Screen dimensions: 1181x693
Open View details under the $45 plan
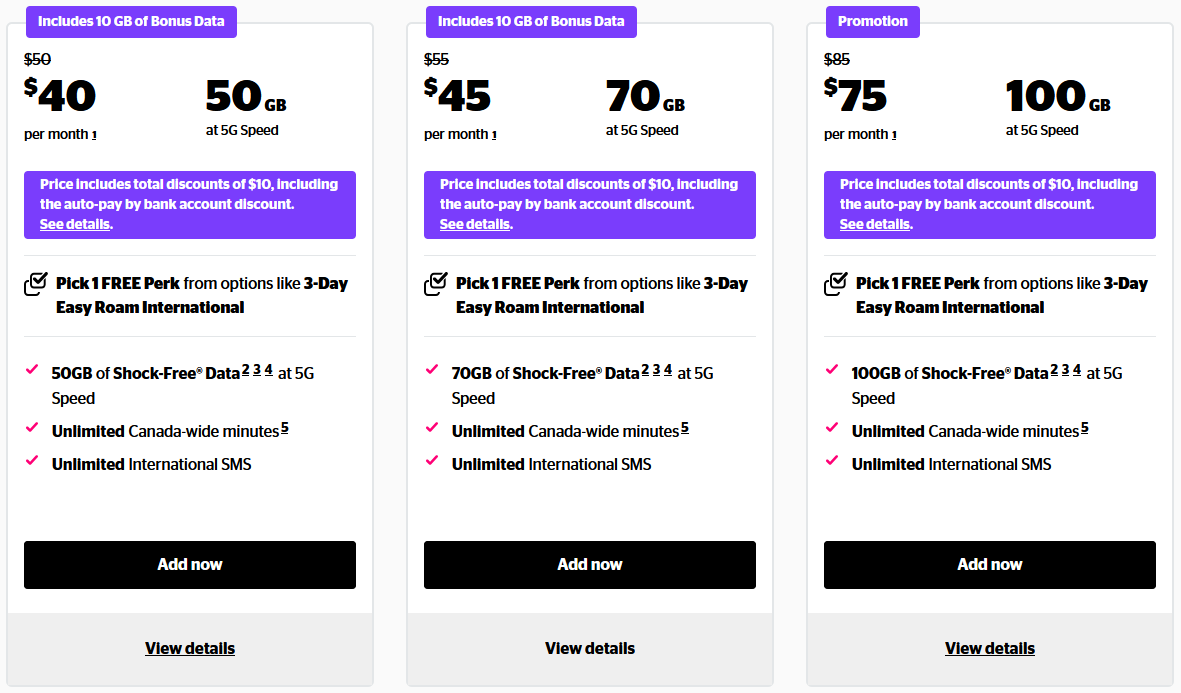click(590, 648)
